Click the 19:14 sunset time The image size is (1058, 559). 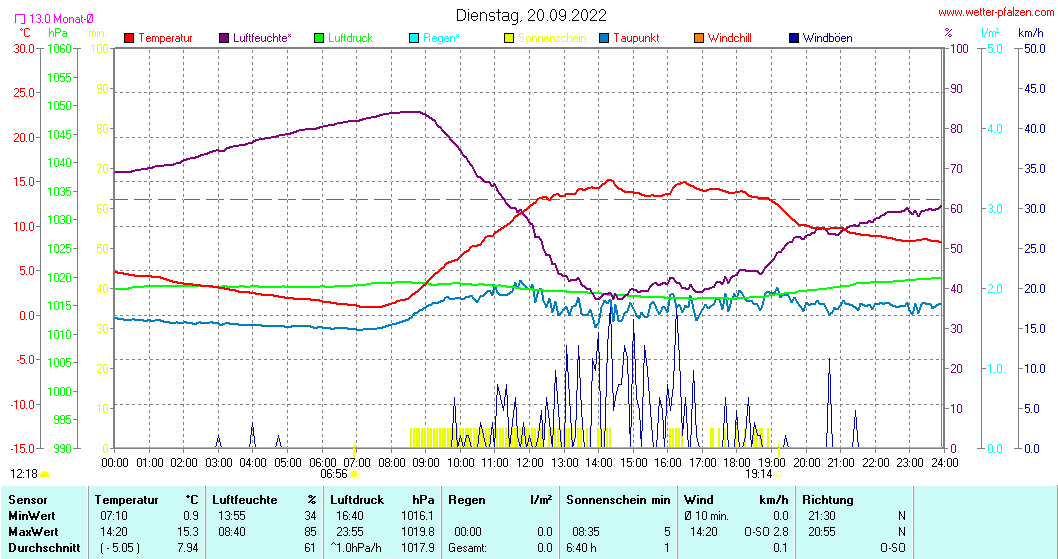point(758,474)
